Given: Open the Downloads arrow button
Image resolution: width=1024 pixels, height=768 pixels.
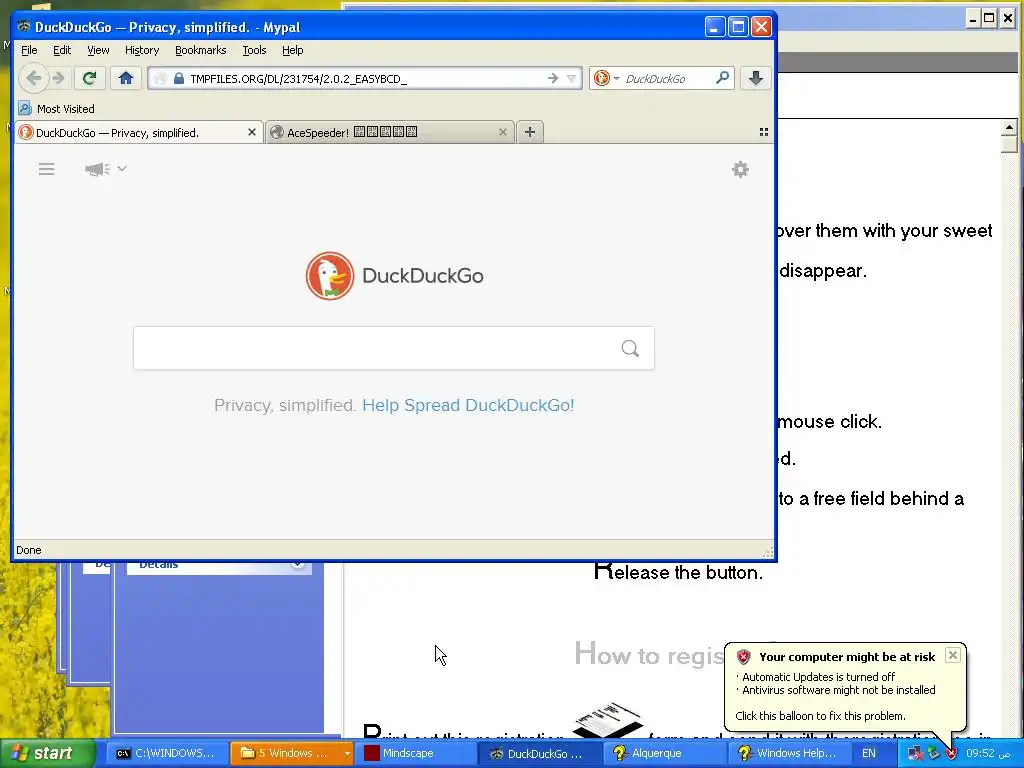Looking at the screenshot, I should coord(756,78).
